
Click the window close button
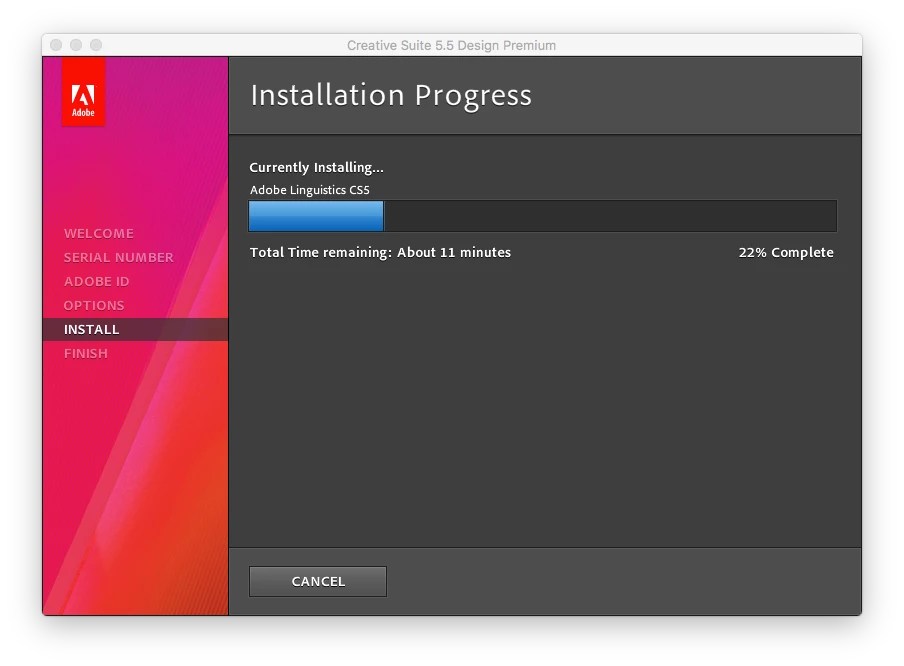pos(56,45)
